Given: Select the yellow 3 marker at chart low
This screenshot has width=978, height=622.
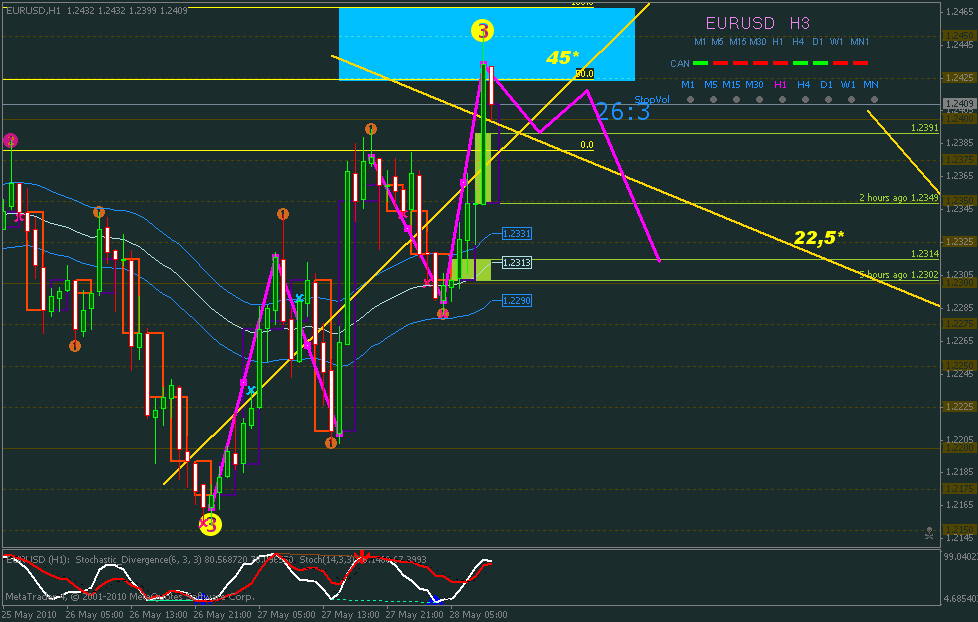Looking at the screenshot, I should tap(210, 524).
